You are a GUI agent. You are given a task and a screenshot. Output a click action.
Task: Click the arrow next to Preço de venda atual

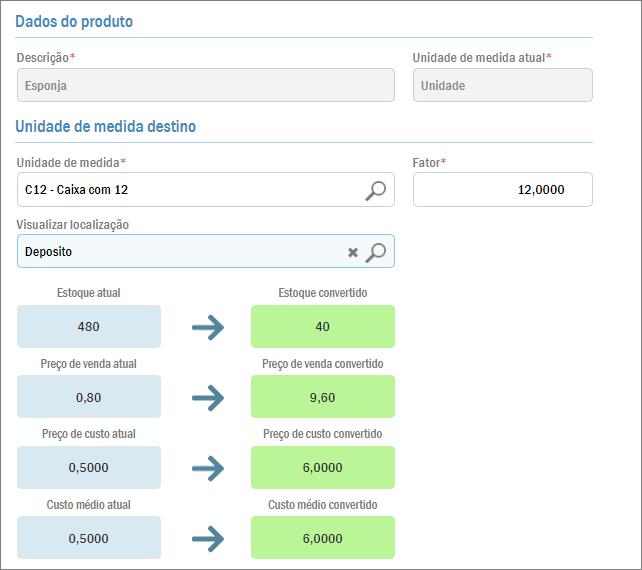(207, 398)
